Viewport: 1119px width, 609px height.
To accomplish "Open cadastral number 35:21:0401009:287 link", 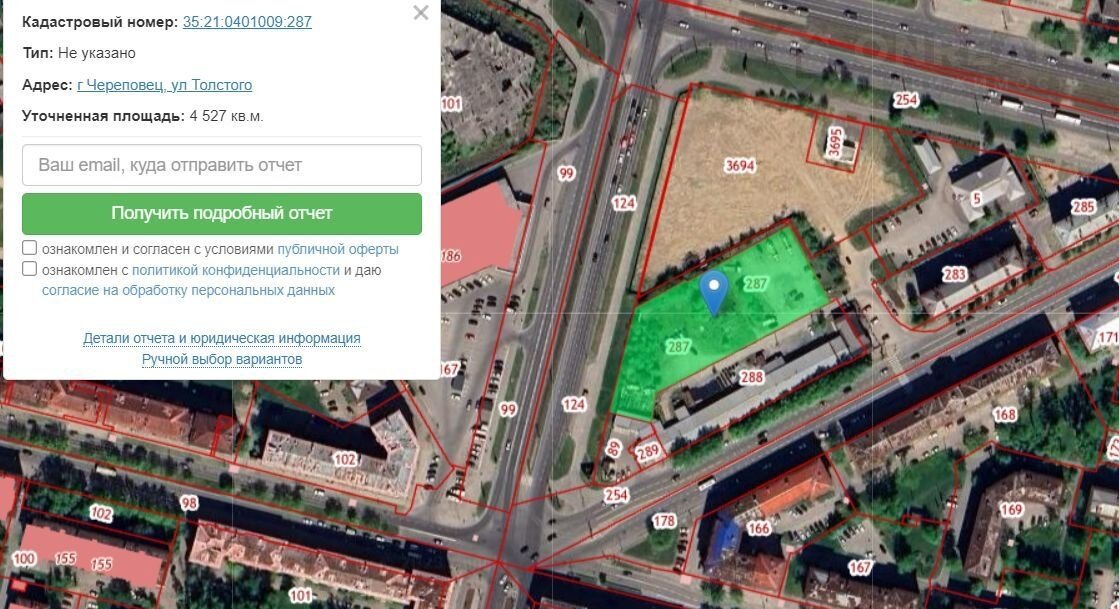I will pyautogui.click(x=247, y=21).
